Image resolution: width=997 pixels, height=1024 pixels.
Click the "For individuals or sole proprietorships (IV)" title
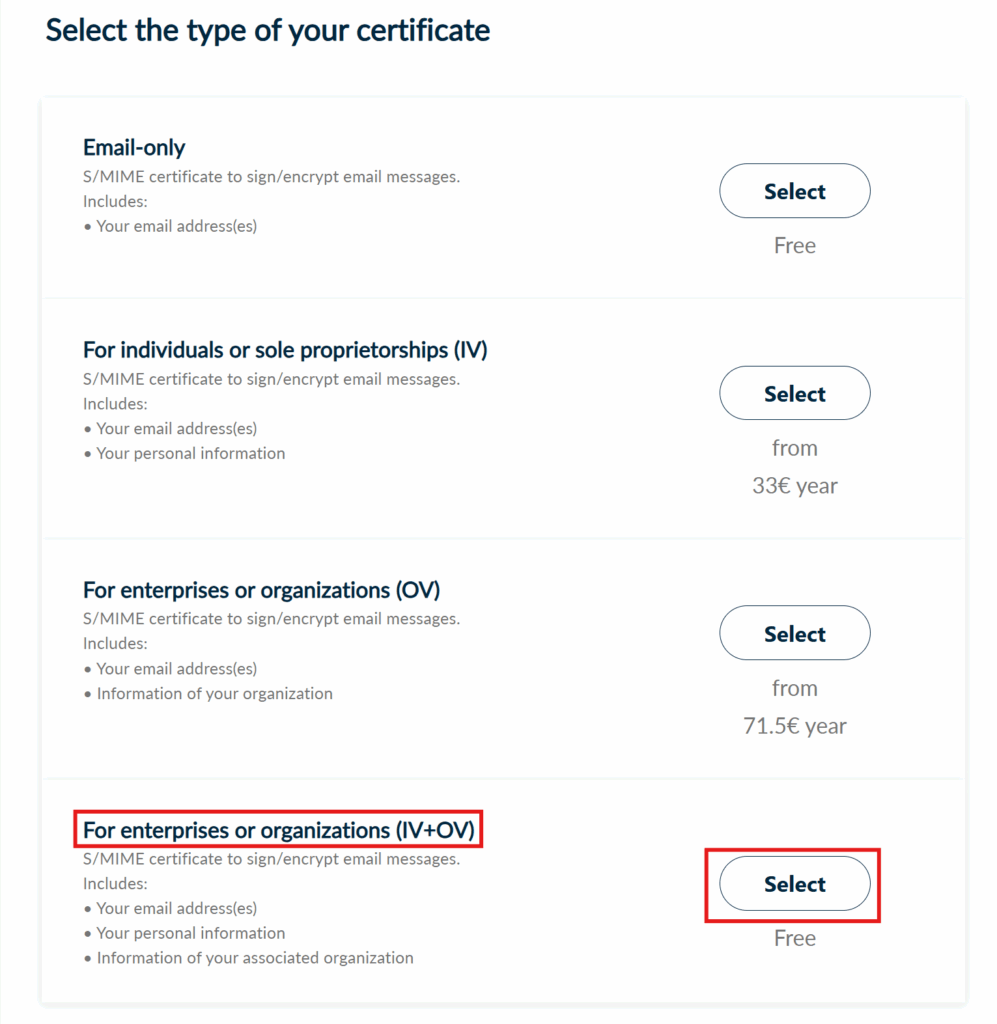pyautogui.click(x=285, y=350)
